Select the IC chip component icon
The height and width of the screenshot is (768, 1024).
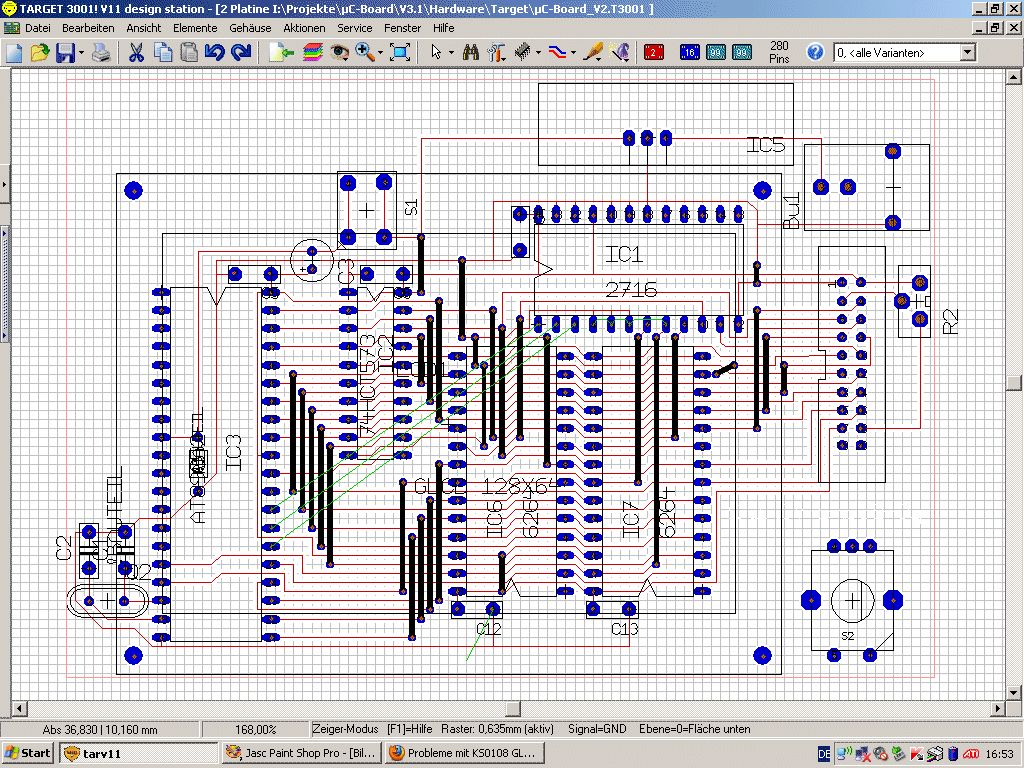522,52
